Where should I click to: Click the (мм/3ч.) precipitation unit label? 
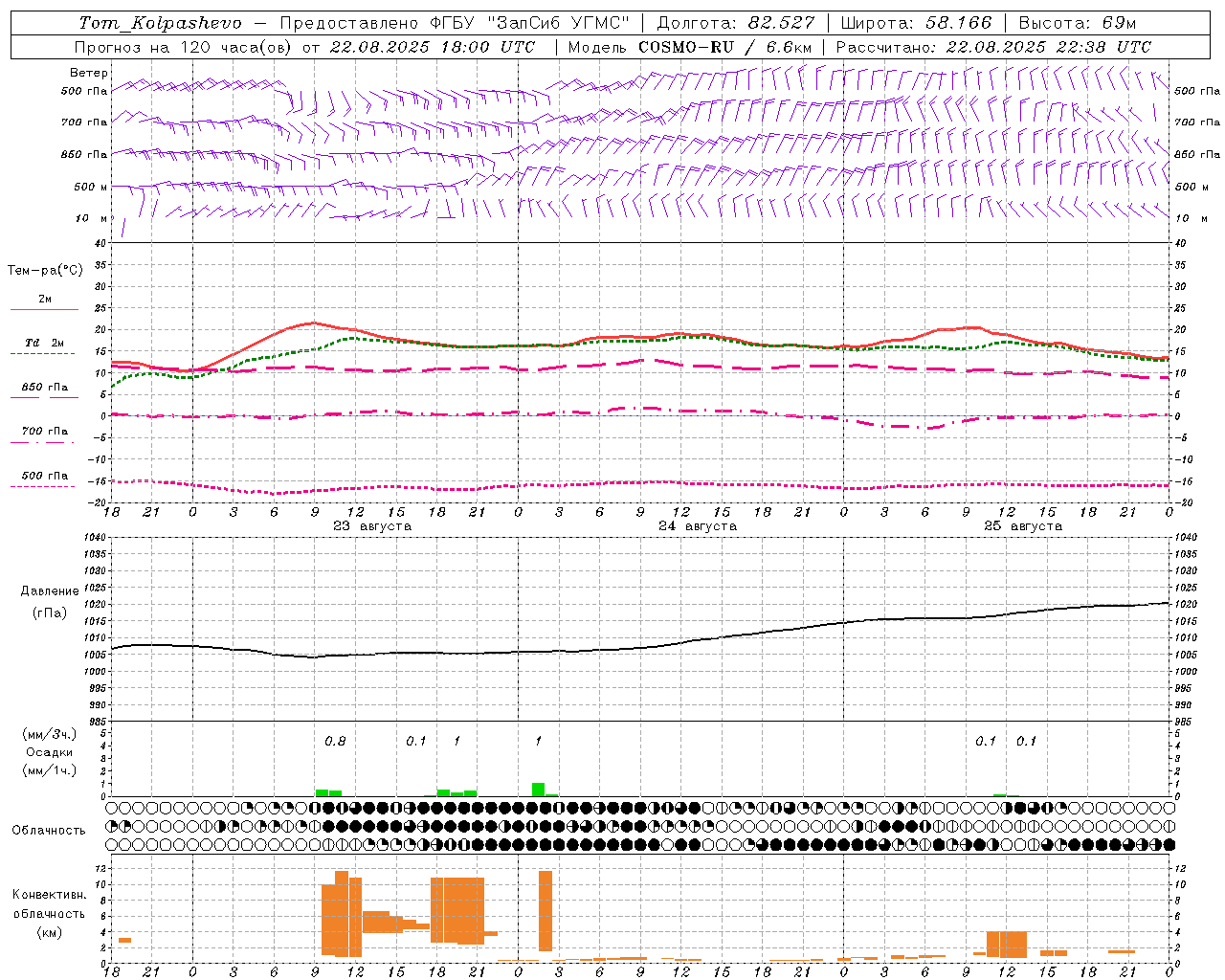click(50, 734)
